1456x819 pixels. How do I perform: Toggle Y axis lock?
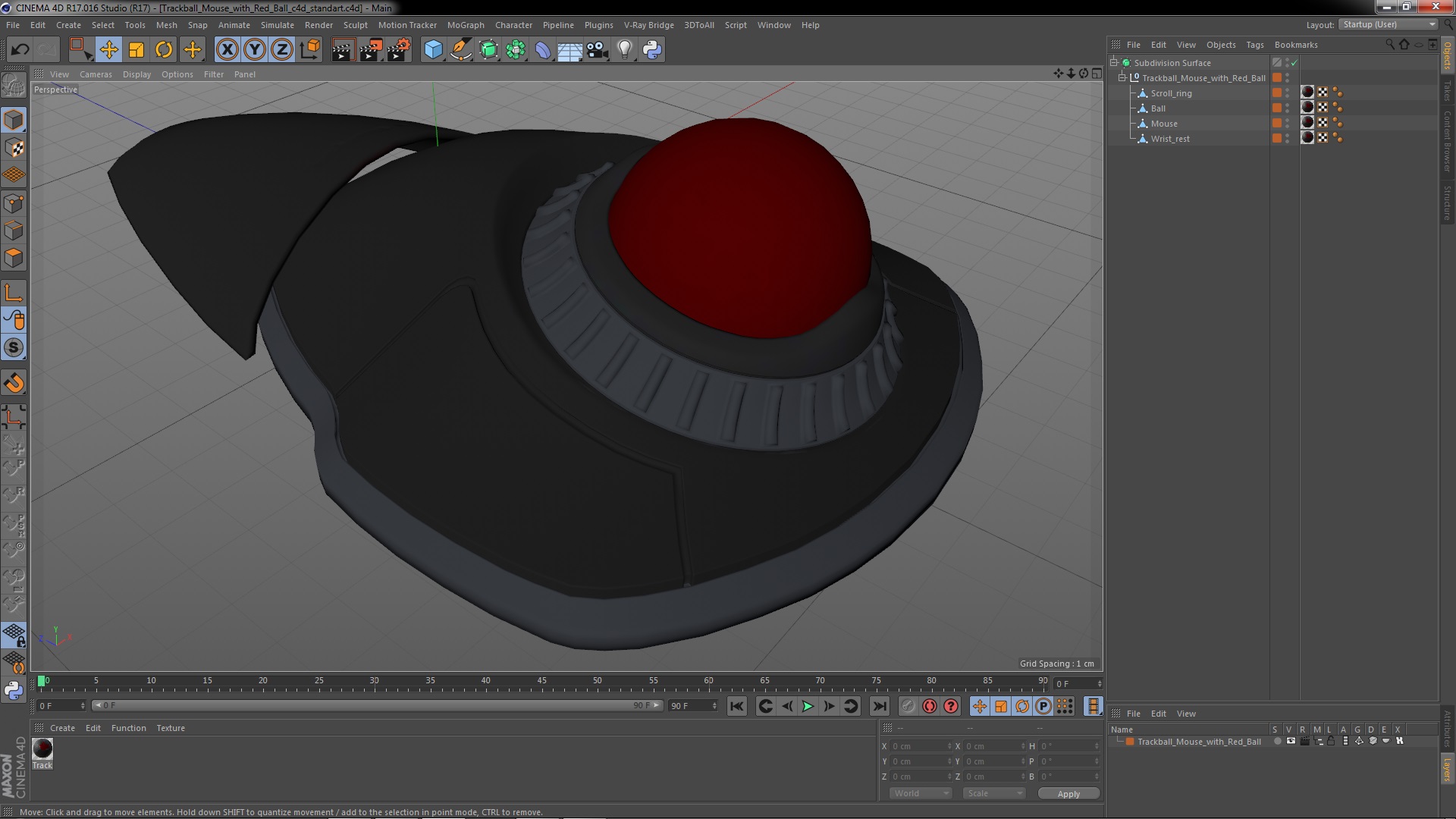tap(255, 50)
